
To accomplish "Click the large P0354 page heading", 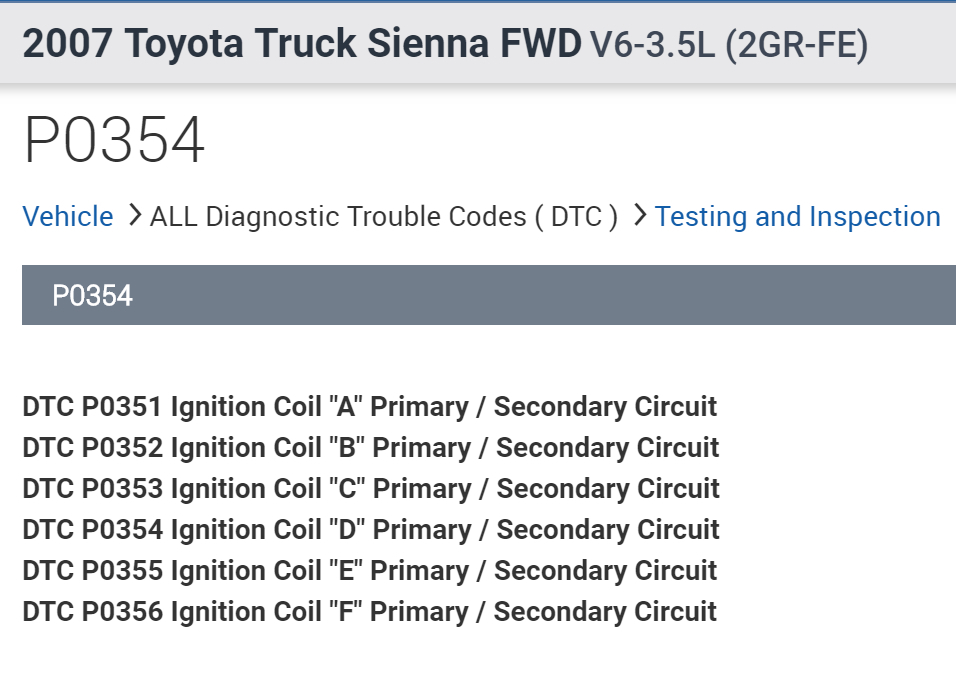I will 114,141.
